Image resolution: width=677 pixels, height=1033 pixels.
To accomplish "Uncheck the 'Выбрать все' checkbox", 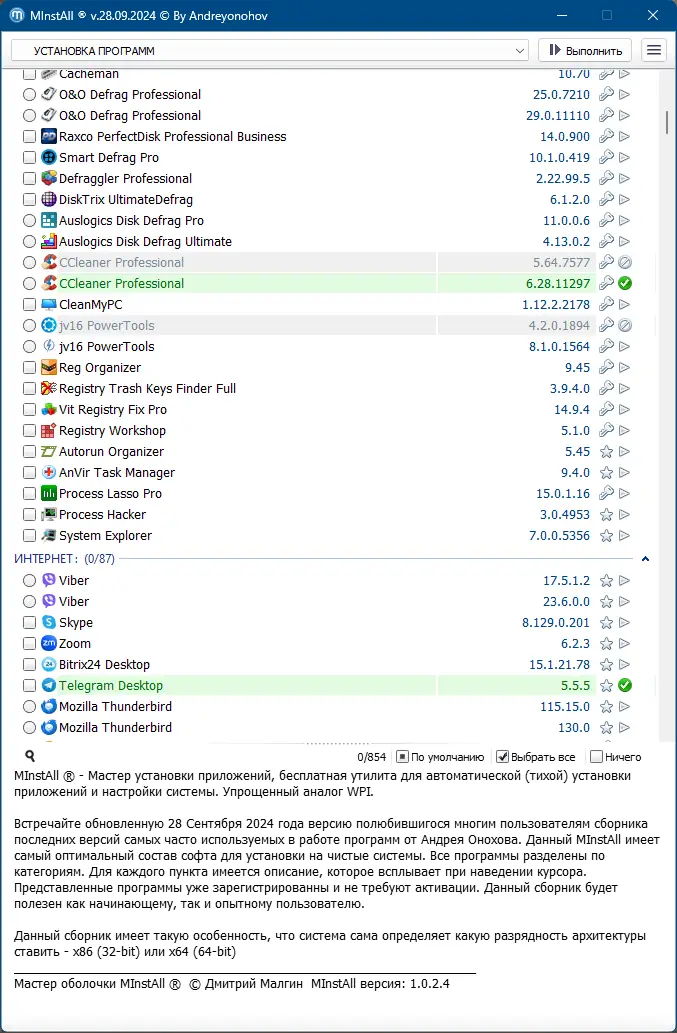I will pos(502,757).
